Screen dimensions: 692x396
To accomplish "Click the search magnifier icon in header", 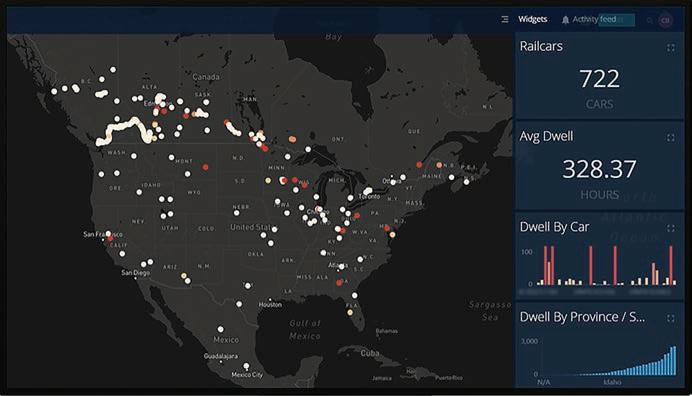I will click(650, 20).
